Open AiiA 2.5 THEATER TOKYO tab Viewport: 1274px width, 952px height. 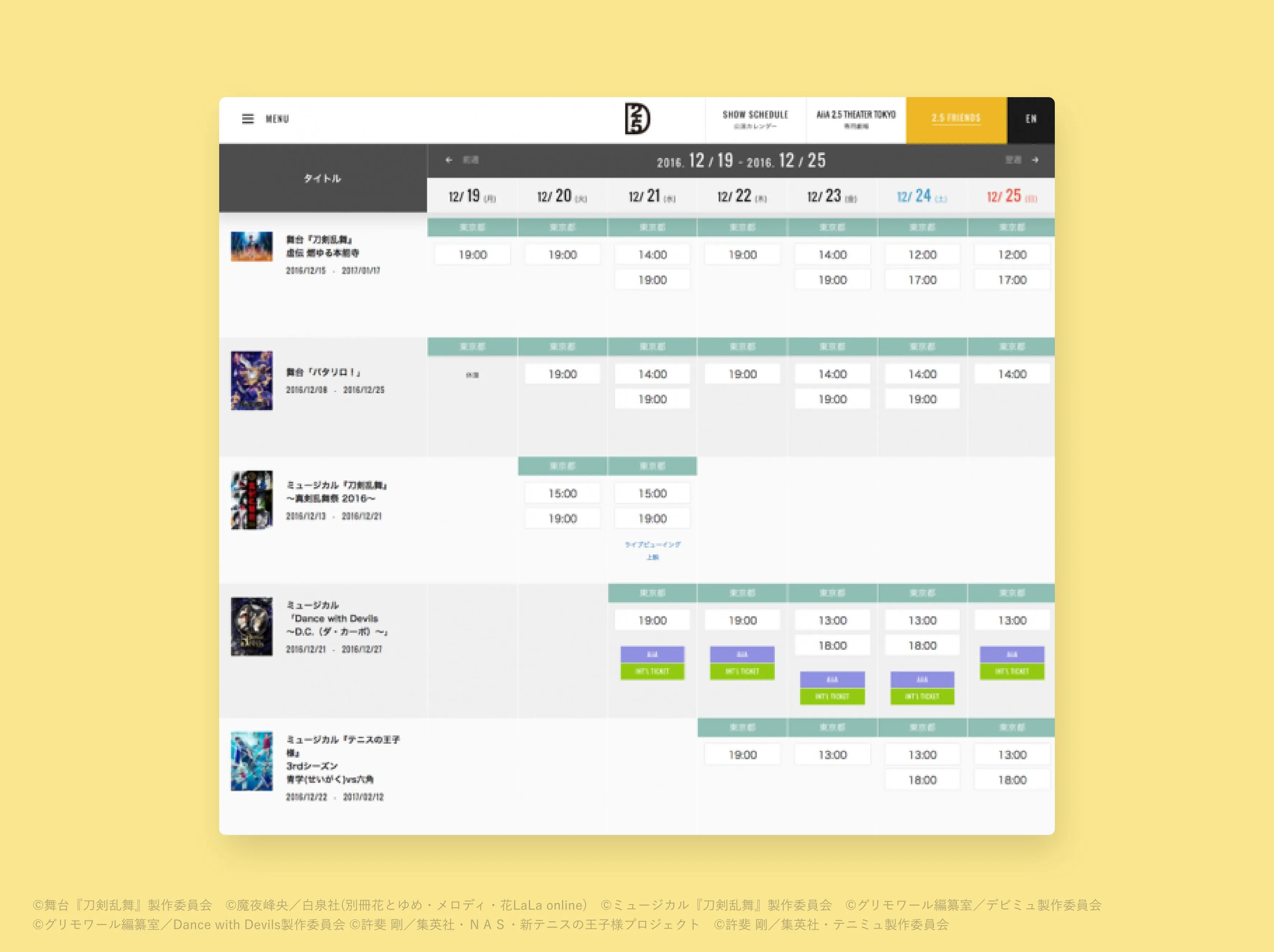click(856, 119)
